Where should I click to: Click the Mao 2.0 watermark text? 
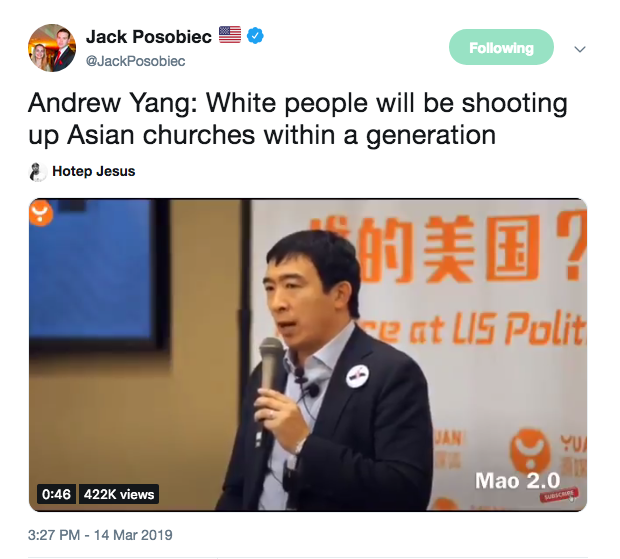pos(518,481)
